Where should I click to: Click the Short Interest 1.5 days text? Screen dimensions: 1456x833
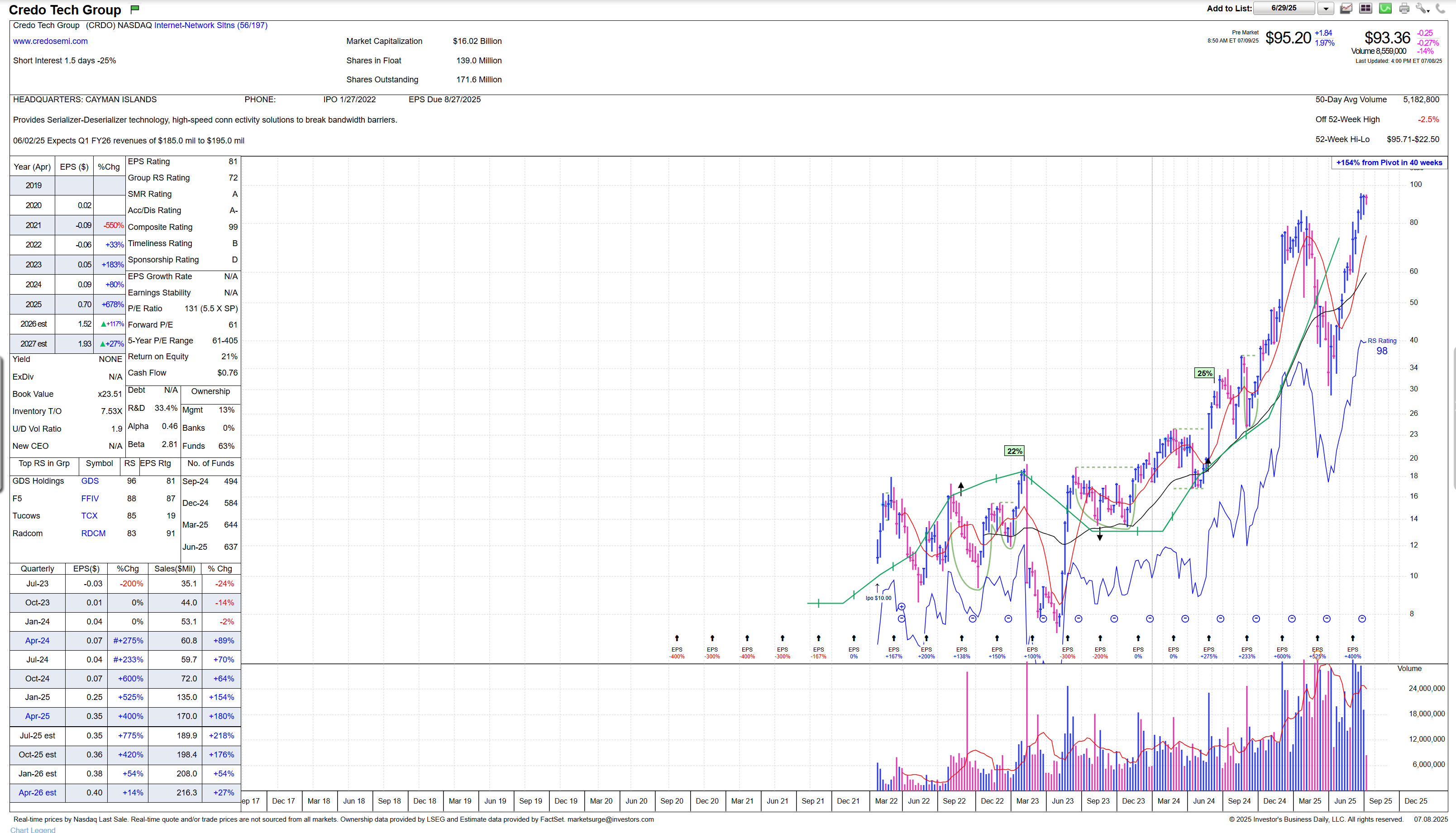click(x=64, y=61)
